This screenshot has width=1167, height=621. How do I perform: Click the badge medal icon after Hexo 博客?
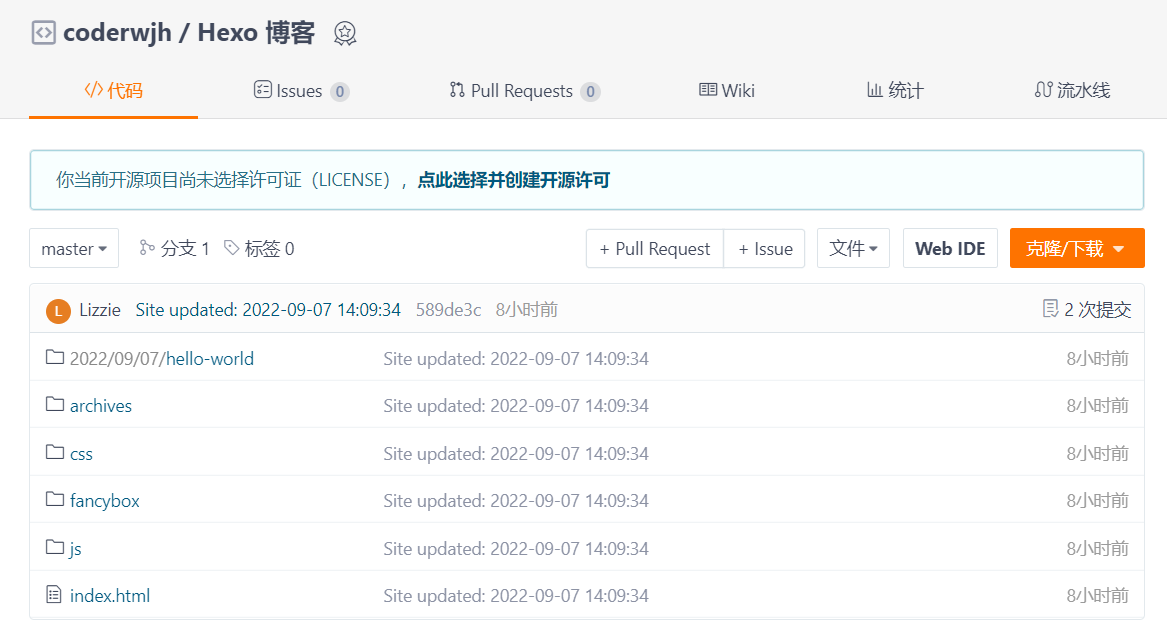(345, 34)
